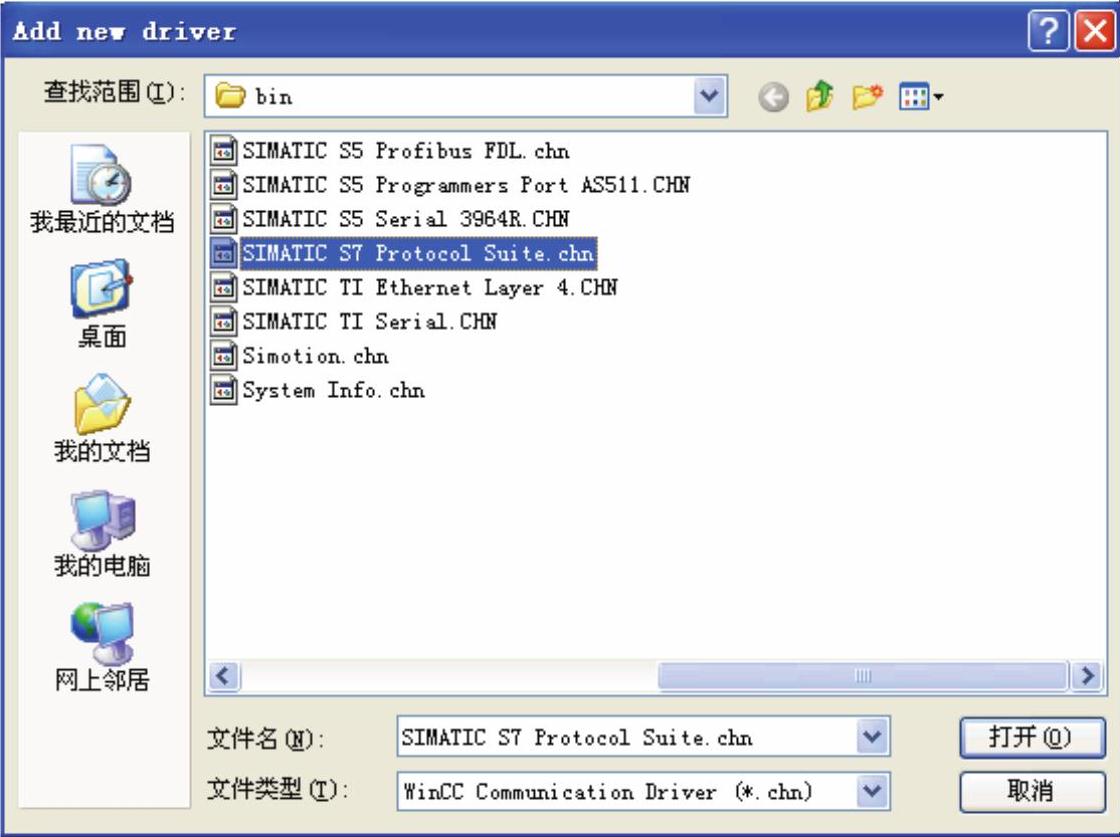Click the icon of Simotion.chn
The height and width of the screenshot is (837, 1120).
pos(224,356)
